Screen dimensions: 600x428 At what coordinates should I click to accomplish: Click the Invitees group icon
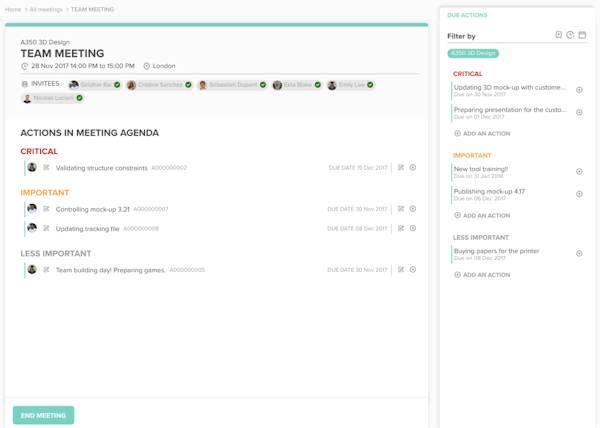click(24, 84)
